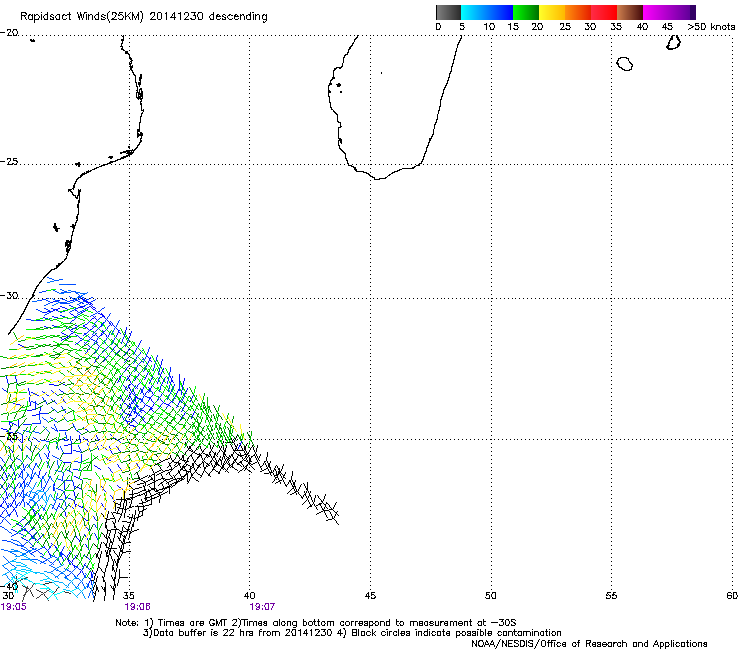The height and width of the screenshot is (650, 740).
Task: Click the purple 19:07 time label
Action: coord(262,607)
